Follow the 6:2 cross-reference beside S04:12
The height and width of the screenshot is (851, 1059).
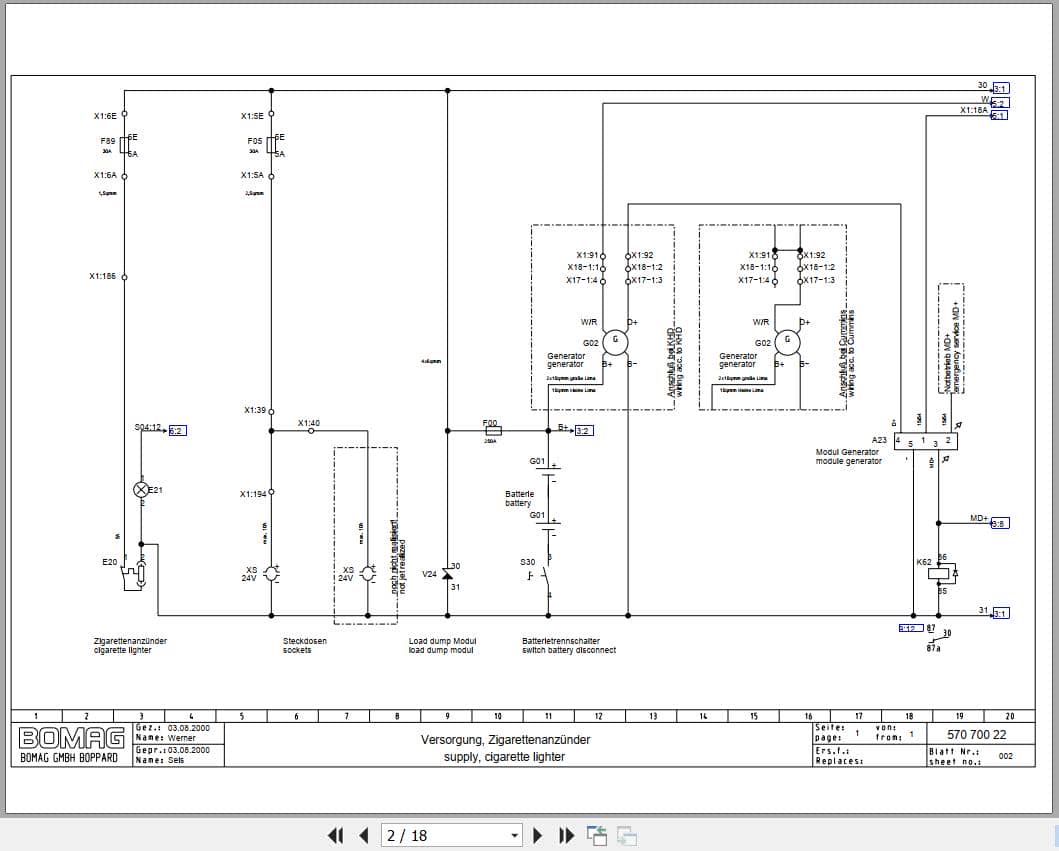tap(177, 431)
